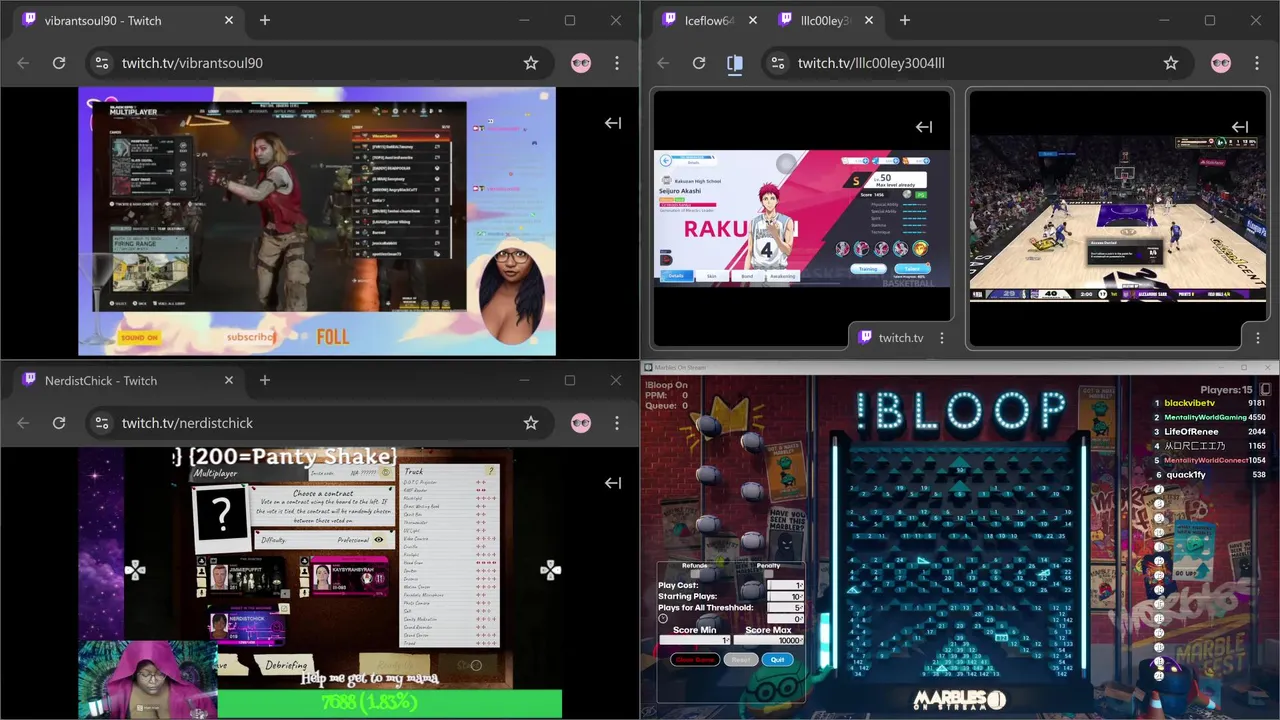Image resolution: width=1280 pixels, height=720 pixels.
Task: Click the split view icon in the toolbar
Action: click(x=735, y=63)
